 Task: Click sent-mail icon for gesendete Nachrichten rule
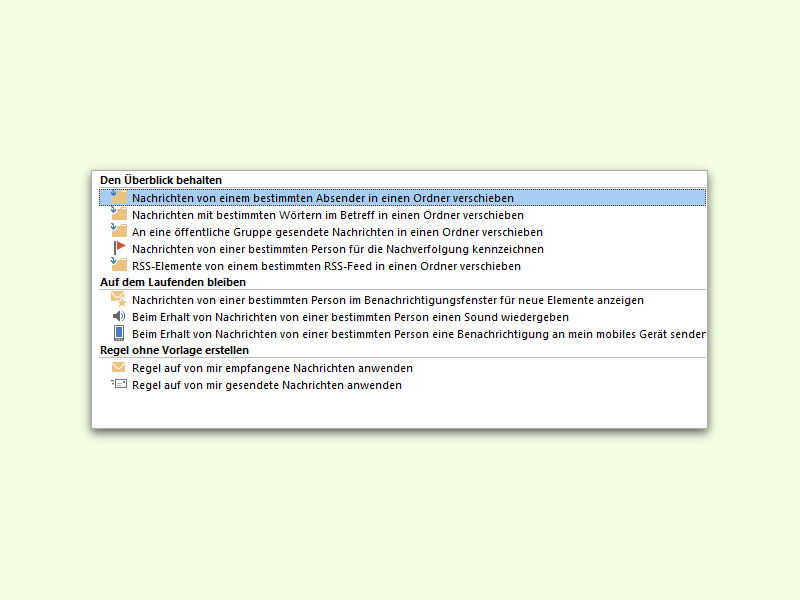pyautogui.click(x=119, y=384)
